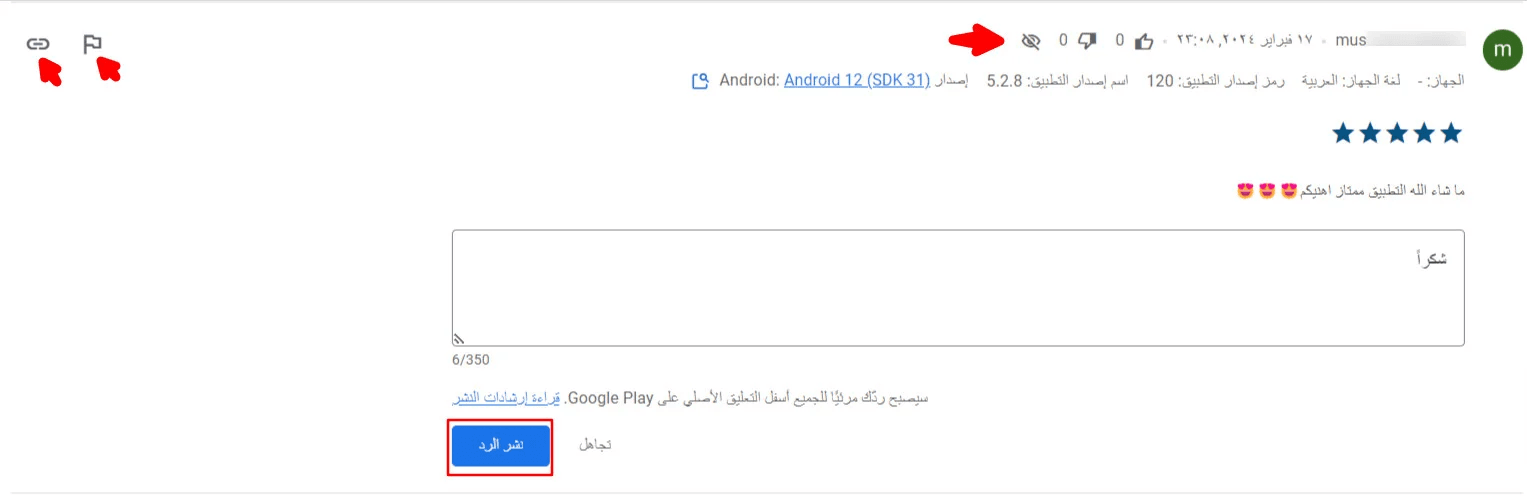Publish the reply with the blue button

[500, 445]
